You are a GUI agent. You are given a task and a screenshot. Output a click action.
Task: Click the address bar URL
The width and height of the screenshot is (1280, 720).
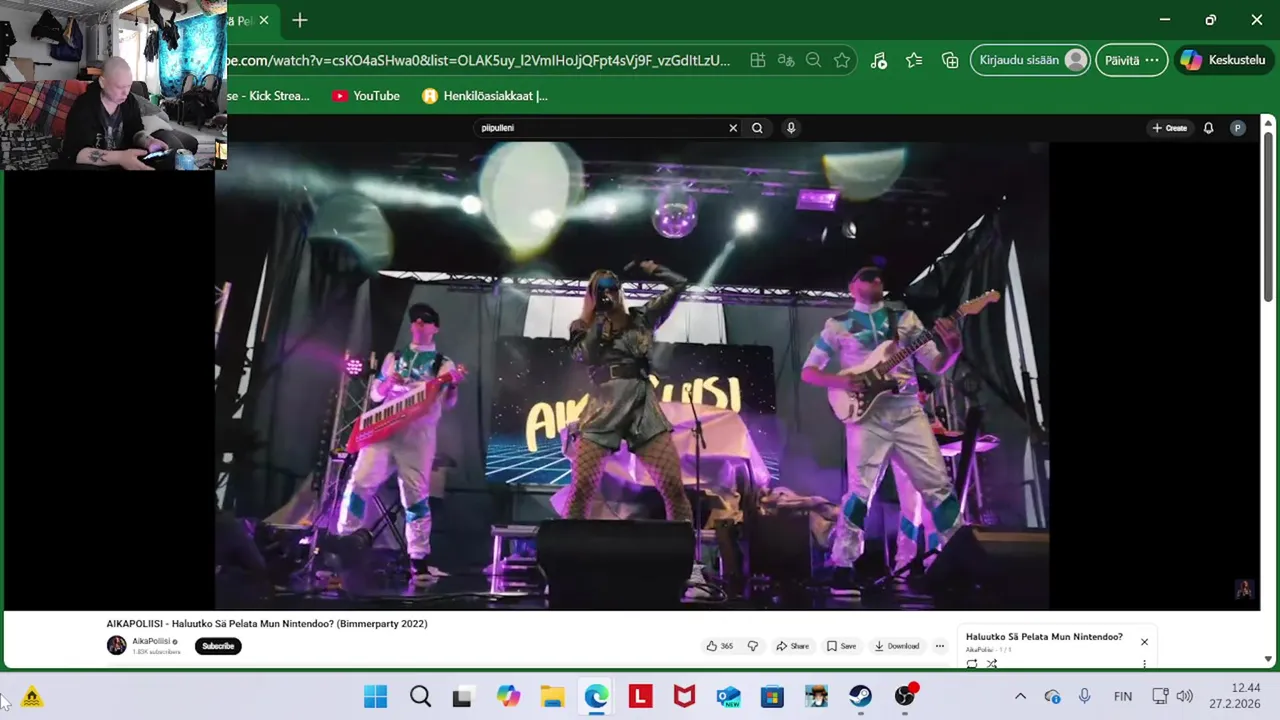click(478, 60)
